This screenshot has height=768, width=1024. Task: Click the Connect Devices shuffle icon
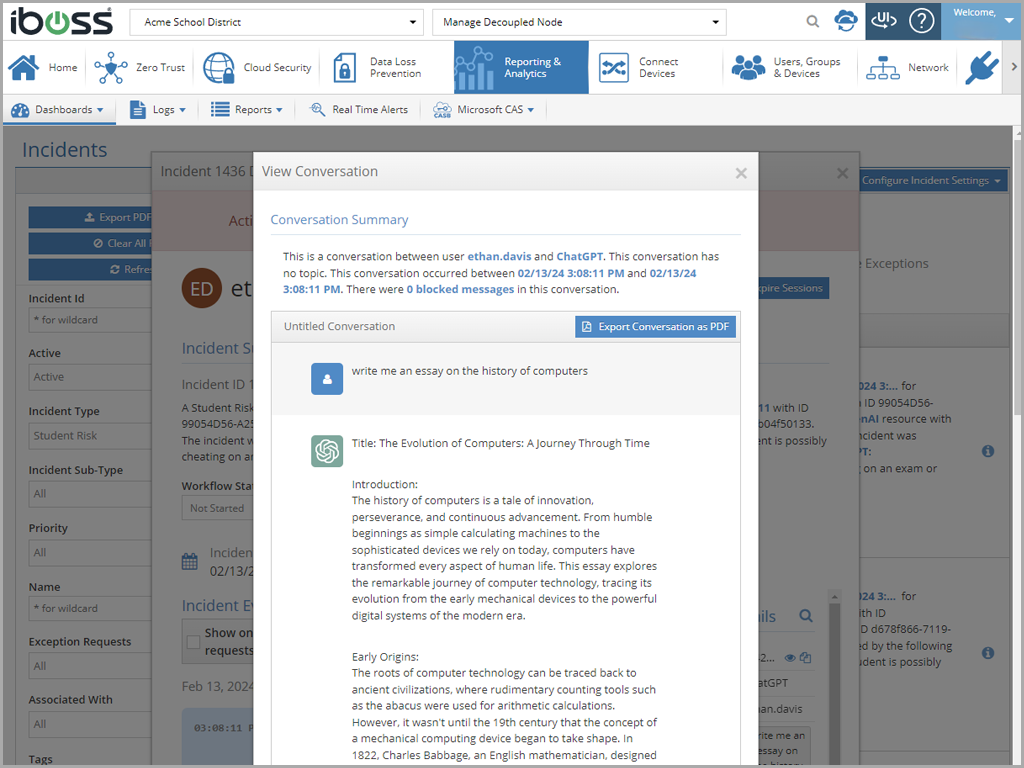(614, 67)
